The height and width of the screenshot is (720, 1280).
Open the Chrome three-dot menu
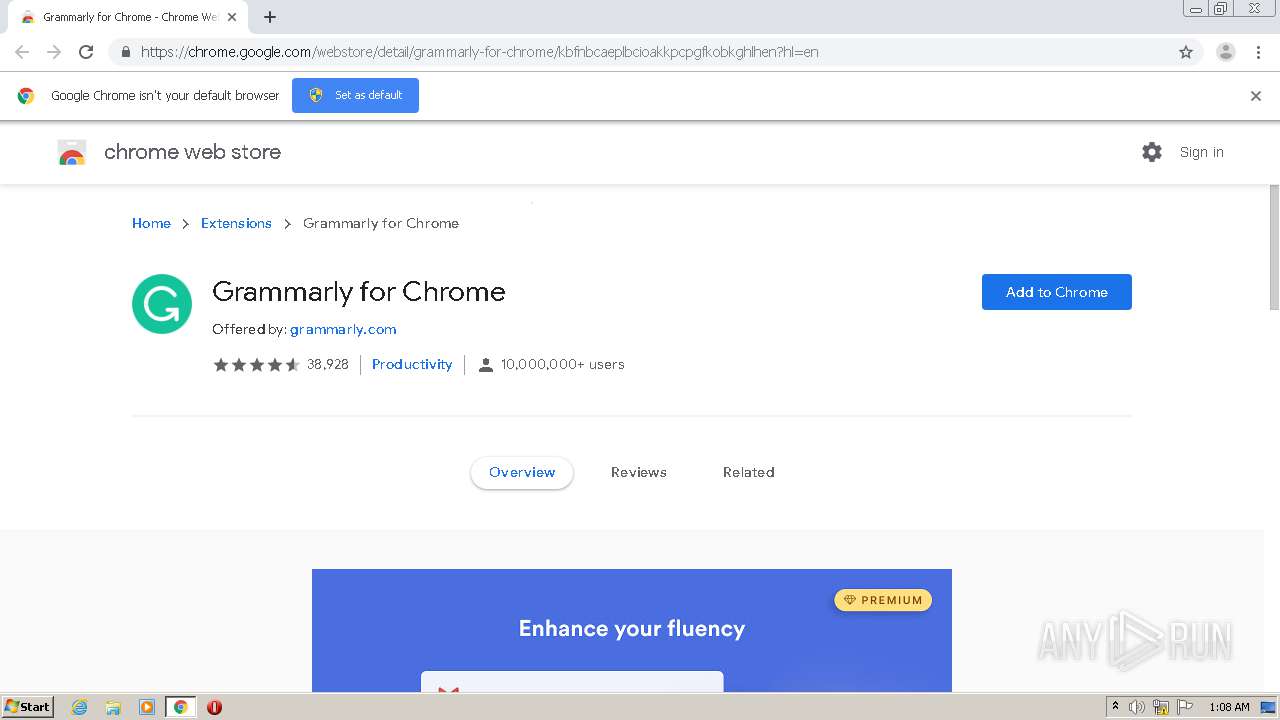coord(1258,52)
